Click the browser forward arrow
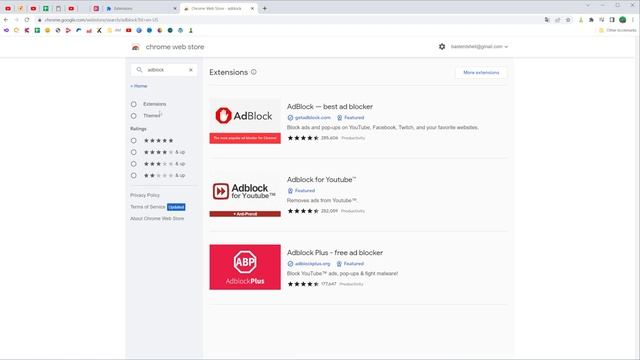The height and width of the screenshot is (360, 640). pos(16,20)
